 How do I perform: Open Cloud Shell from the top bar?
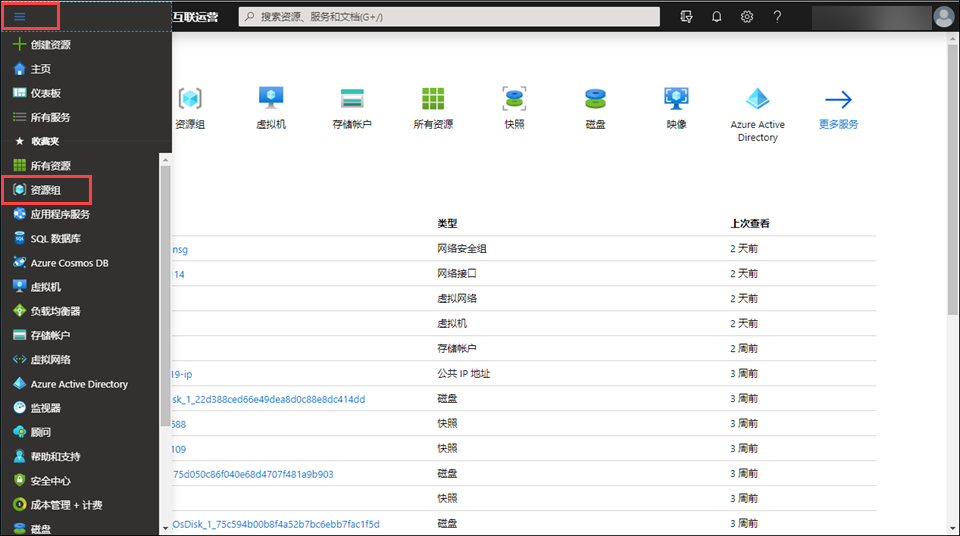click(685, 17)
